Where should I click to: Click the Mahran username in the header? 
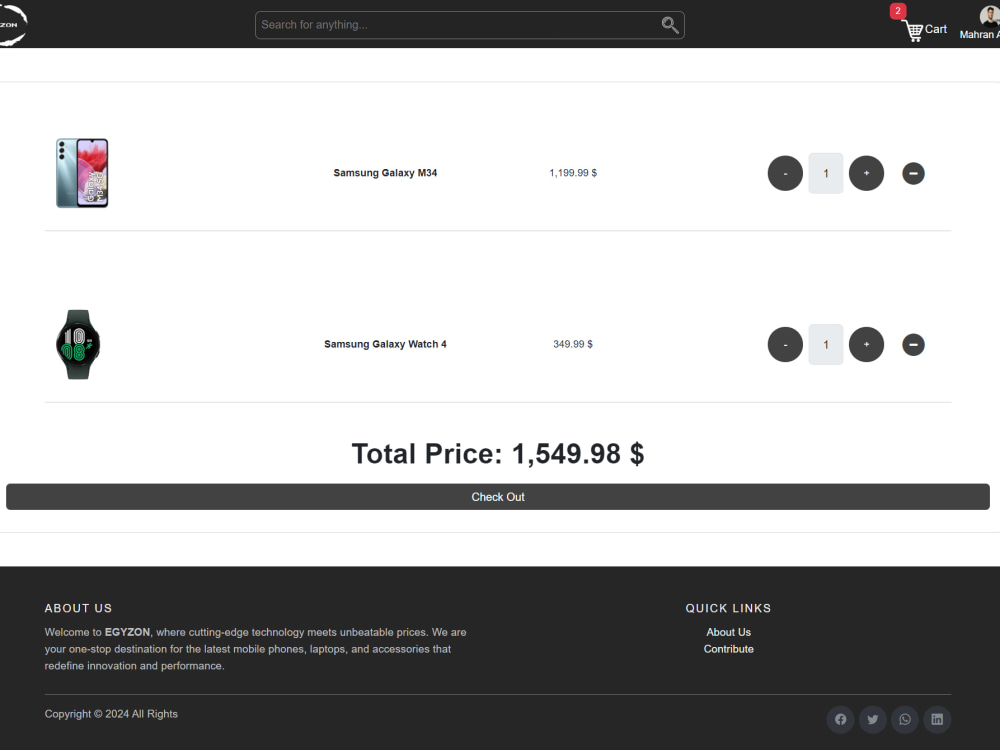tap(980, 34)
